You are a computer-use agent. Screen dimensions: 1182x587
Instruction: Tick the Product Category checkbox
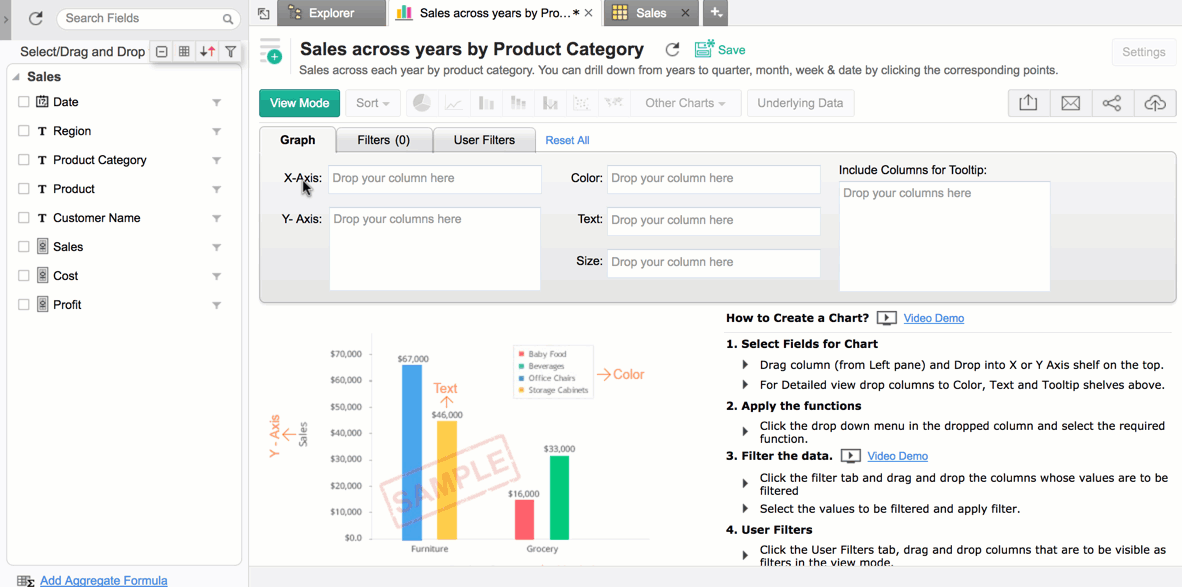[x=24, y=160]
